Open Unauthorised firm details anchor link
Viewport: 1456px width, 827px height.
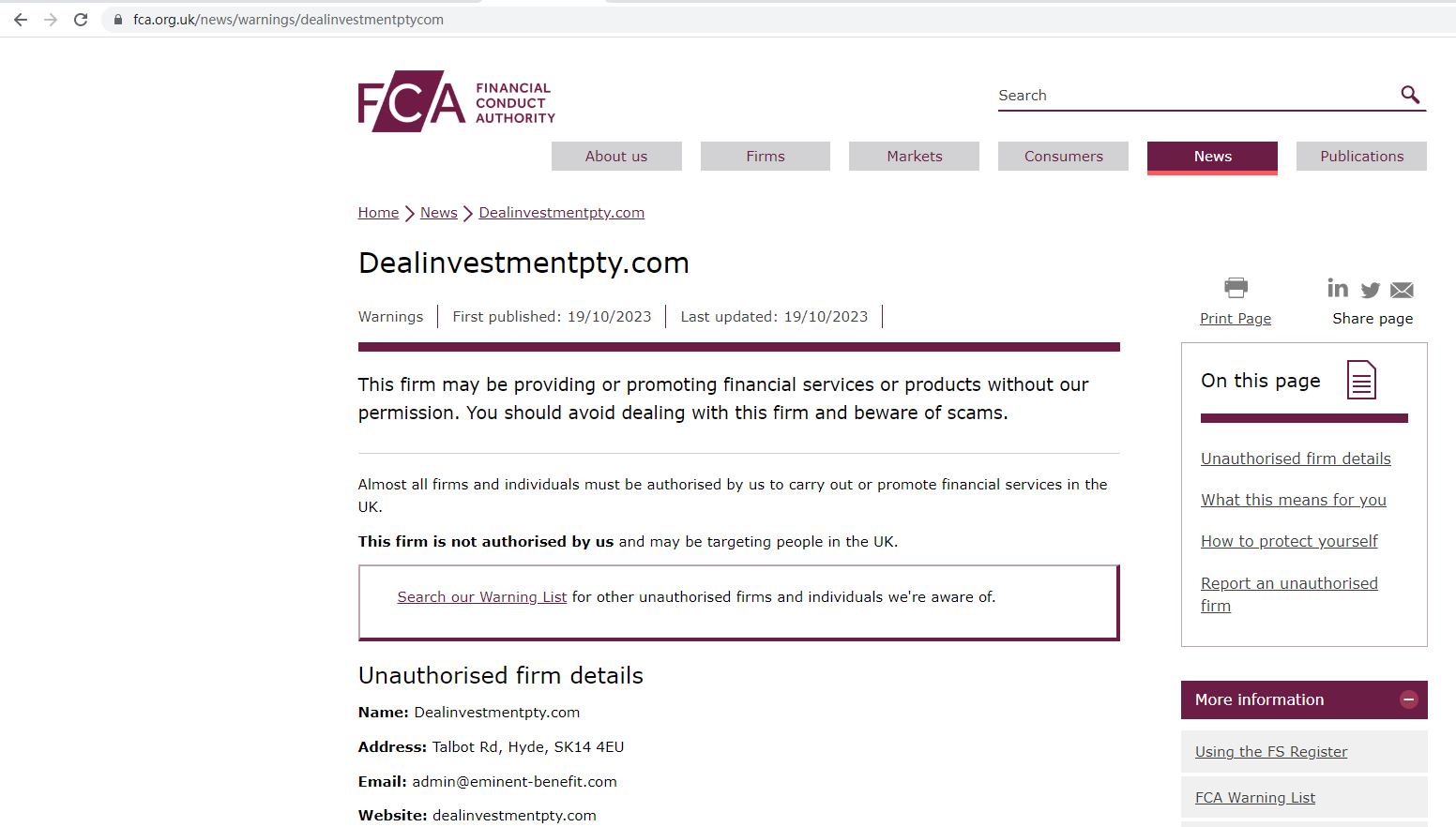click(x=1296, y=459)
